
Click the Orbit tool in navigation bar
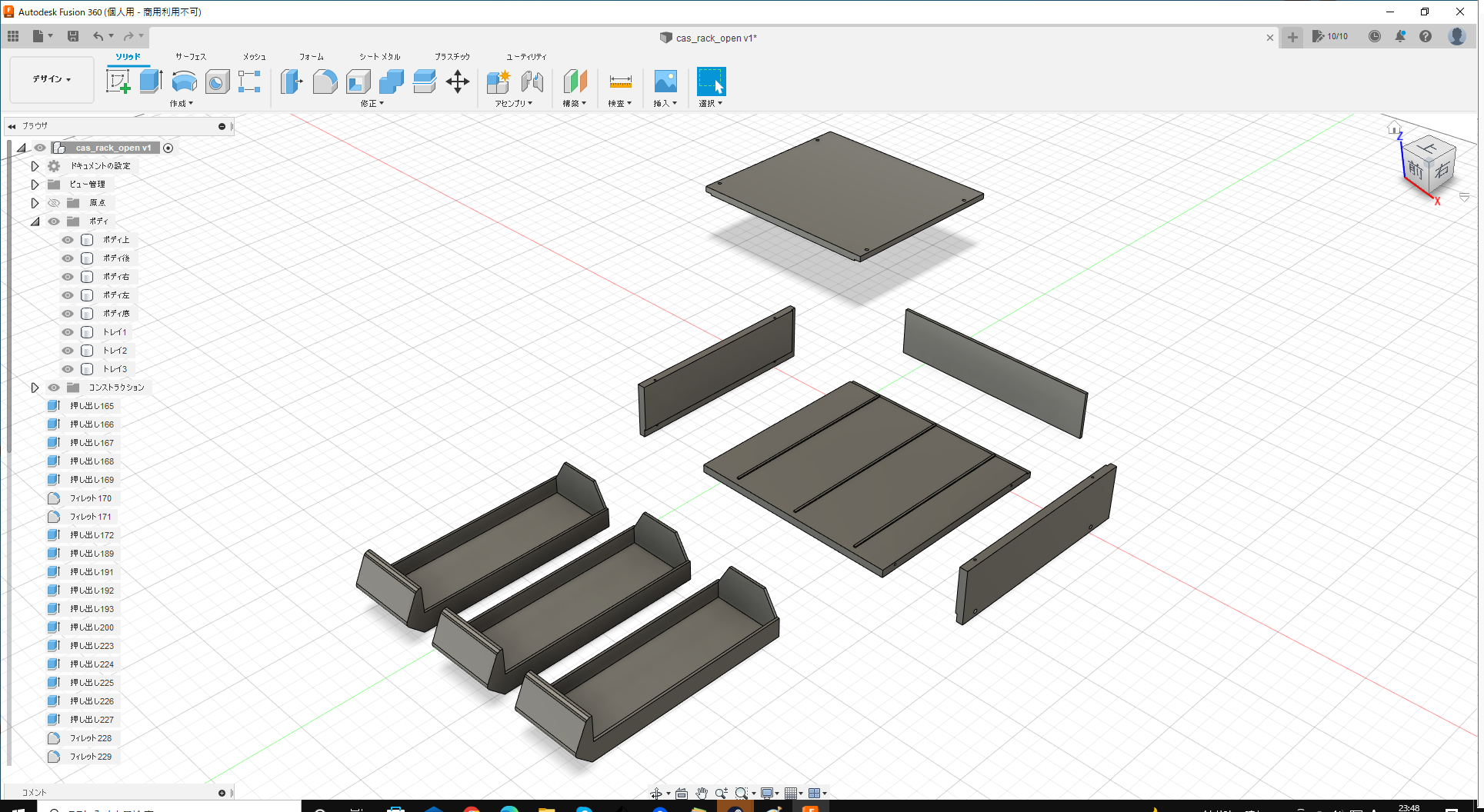(658, 793)
